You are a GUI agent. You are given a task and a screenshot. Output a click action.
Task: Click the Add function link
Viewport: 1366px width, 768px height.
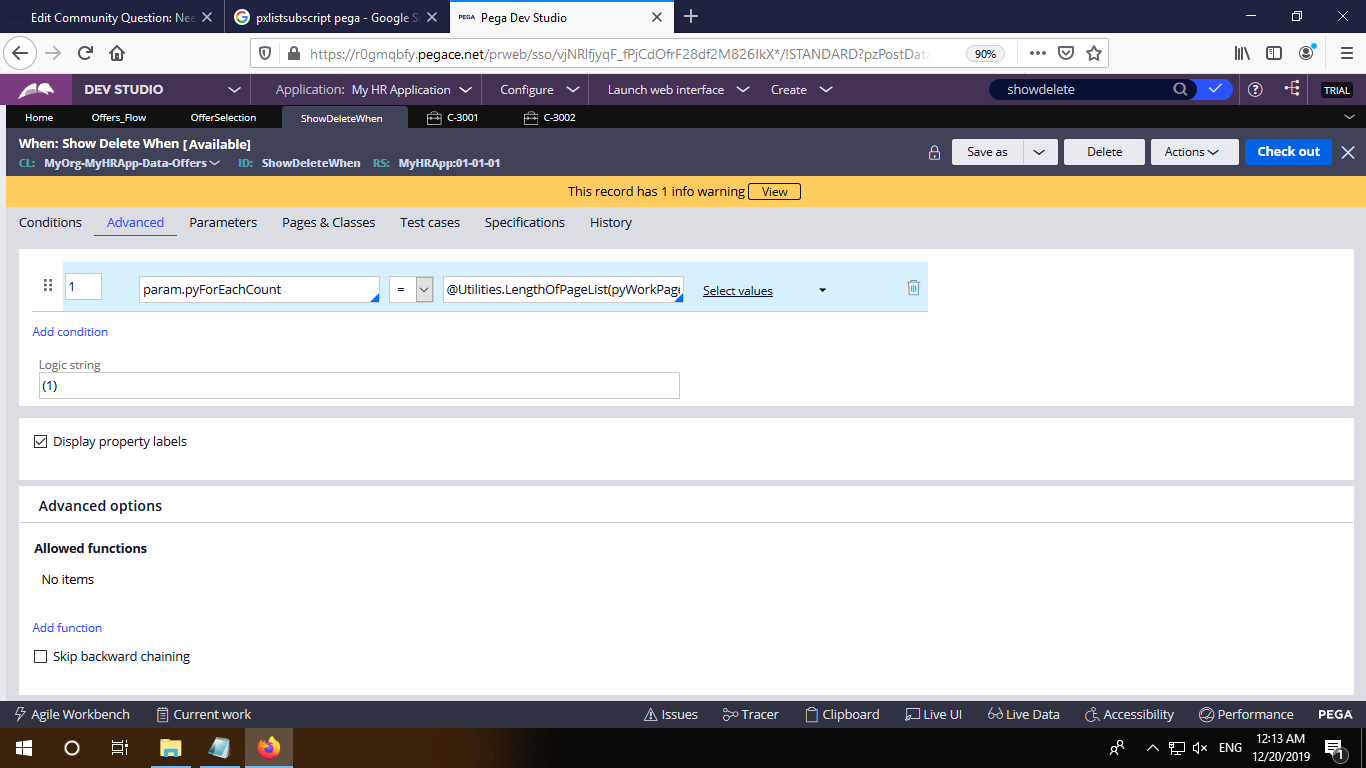click(x=67, y=628)
